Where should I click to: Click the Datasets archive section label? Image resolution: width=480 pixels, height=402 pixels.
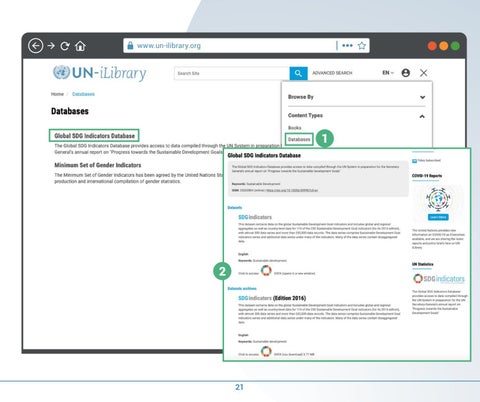click(242, 288)
